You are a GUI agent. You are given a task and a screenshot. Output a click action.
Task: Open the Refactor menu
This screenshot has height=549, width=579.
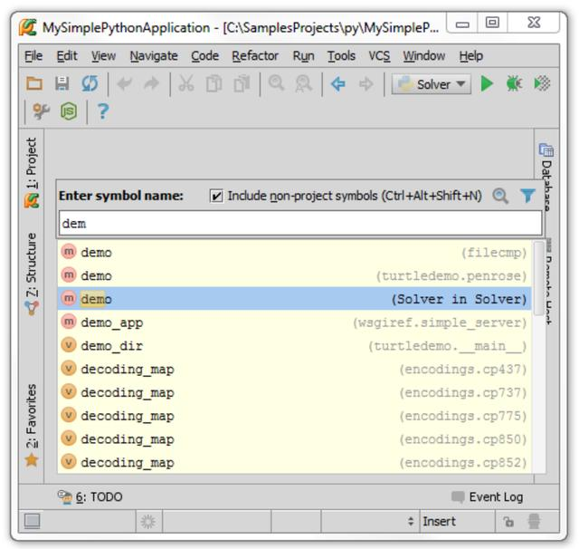click(x=255, y=56)
